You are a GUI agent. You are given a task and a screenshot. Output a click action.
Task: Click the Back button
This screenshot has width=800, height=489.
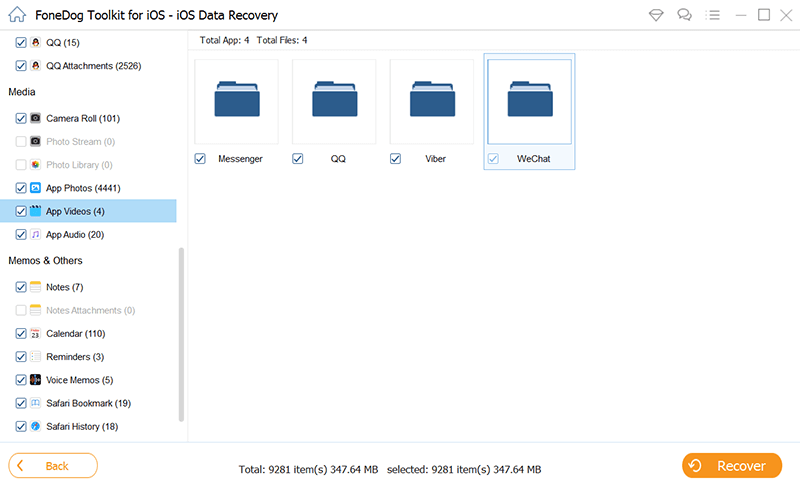point(53,466)
